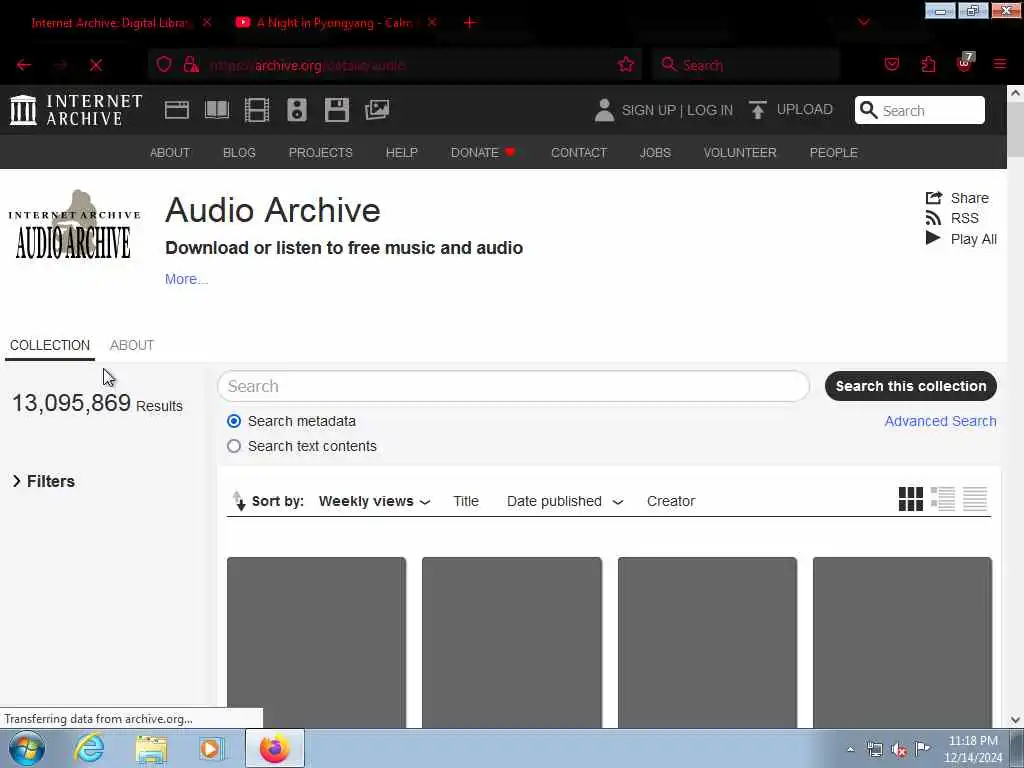This screenshot has height=768, width=1024.
Task: Go back with browser back arrow
Action: [x=24, y=65]
